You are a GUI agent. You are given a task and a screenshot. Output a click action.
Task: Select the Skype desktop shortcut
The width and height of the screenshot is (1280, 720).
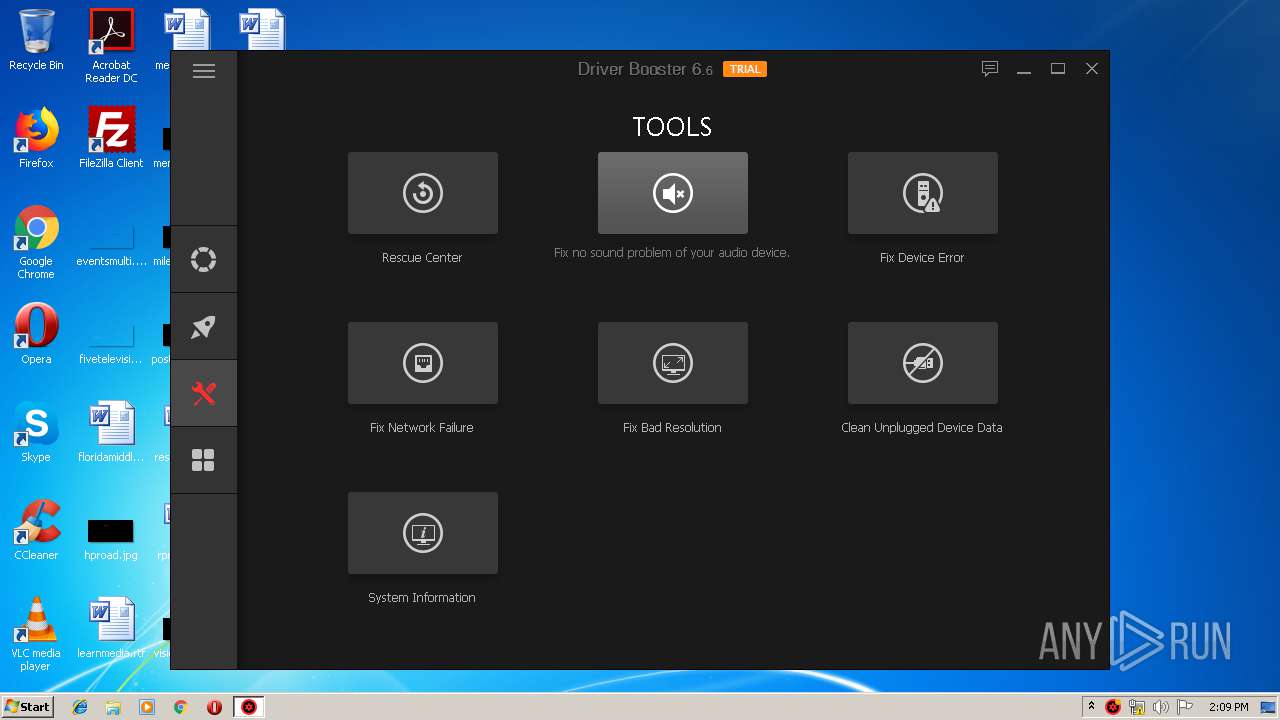click(x=36, y=432)
